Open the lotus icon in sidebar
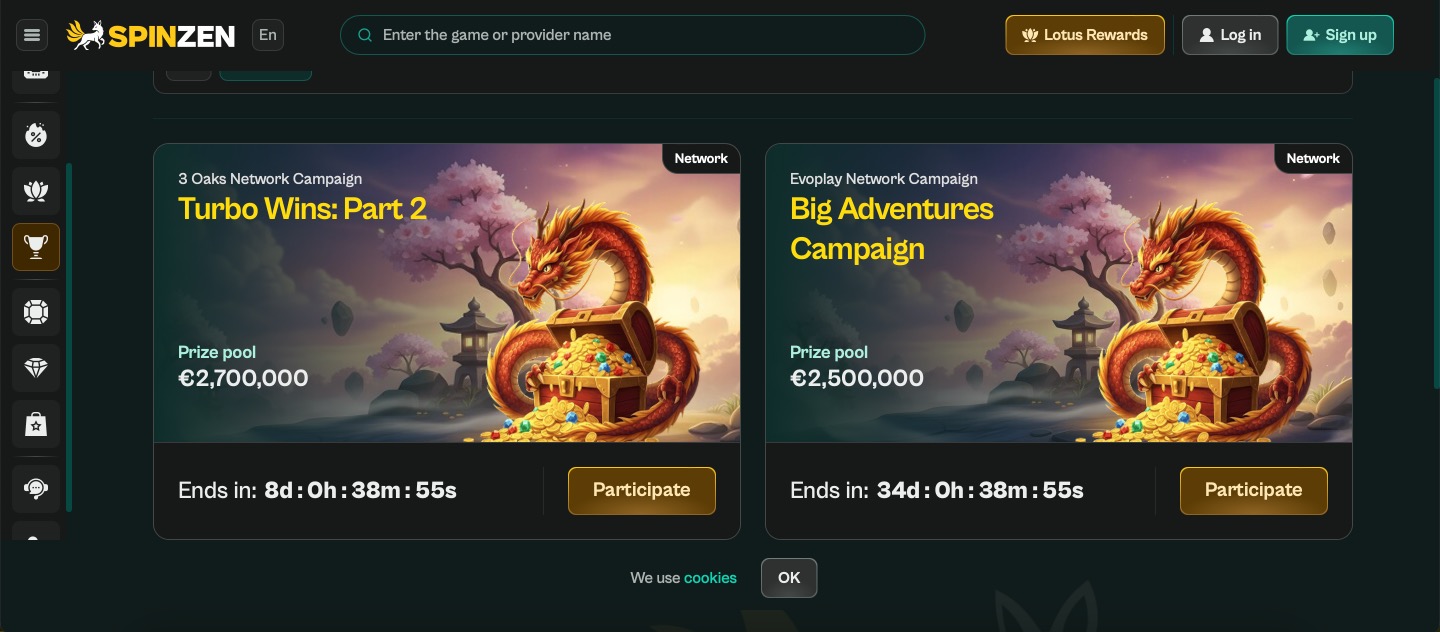 (36, 189)
